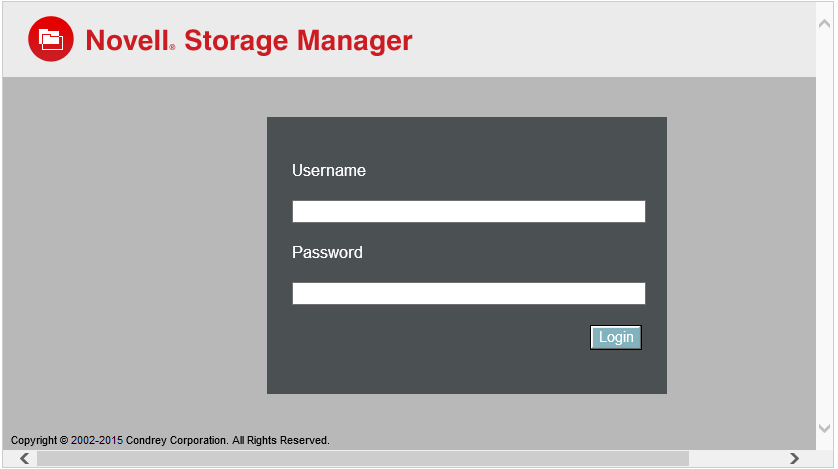The image size is (838, 469).
Task: Click the Password label
Action: pos(327,252)
